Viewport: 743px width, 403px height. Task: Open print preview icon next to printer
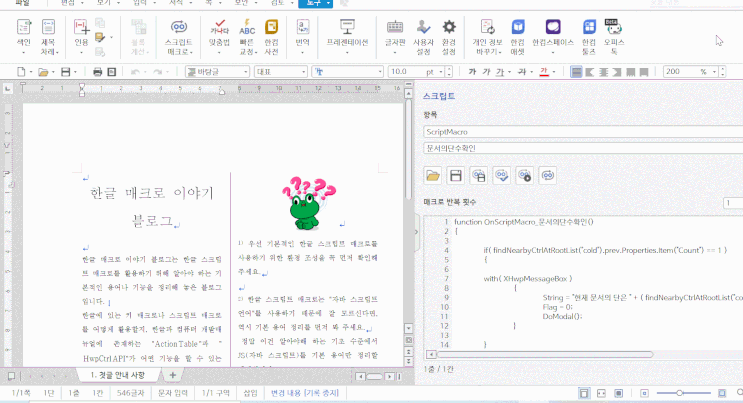click(x=112, y=72)
